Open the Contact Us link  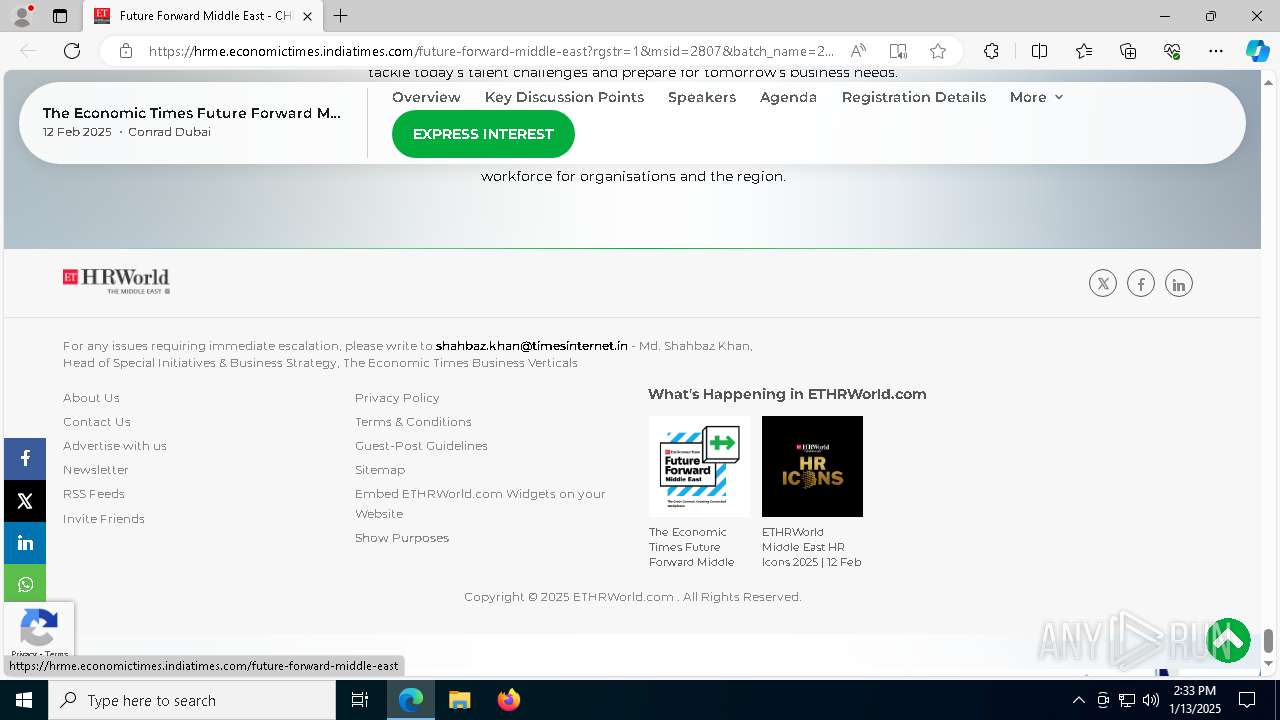97,422
